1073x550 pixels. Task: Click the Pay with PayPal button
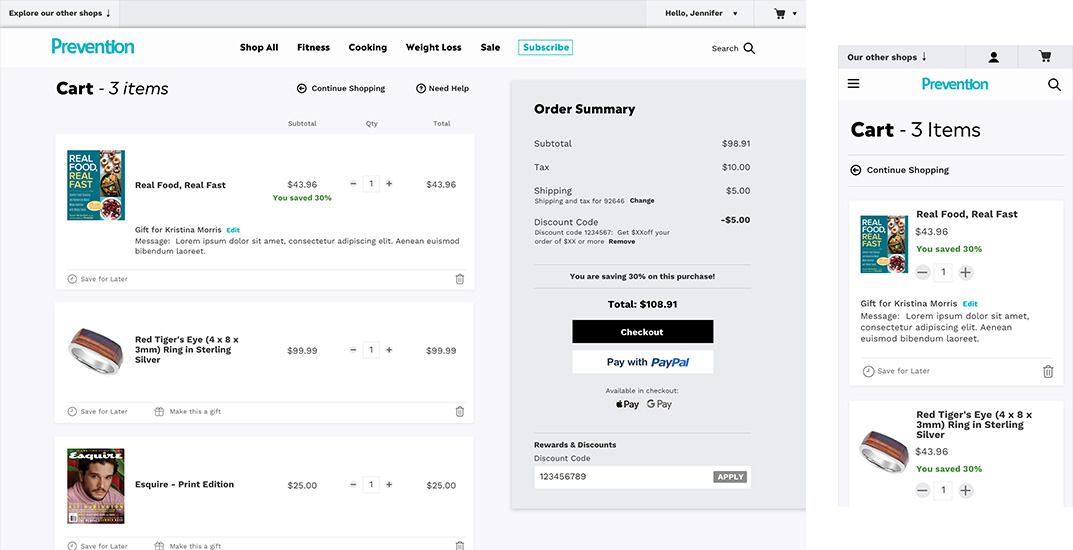pyautogui.click(x=643, y=362)
